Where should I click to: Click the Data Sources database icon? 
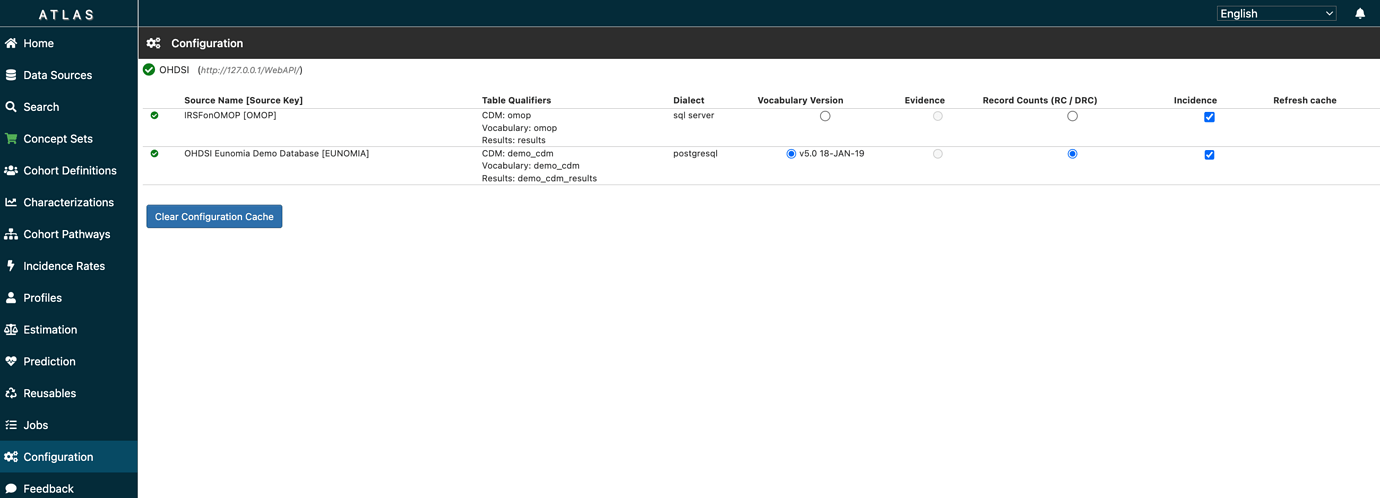pos(11,75)
